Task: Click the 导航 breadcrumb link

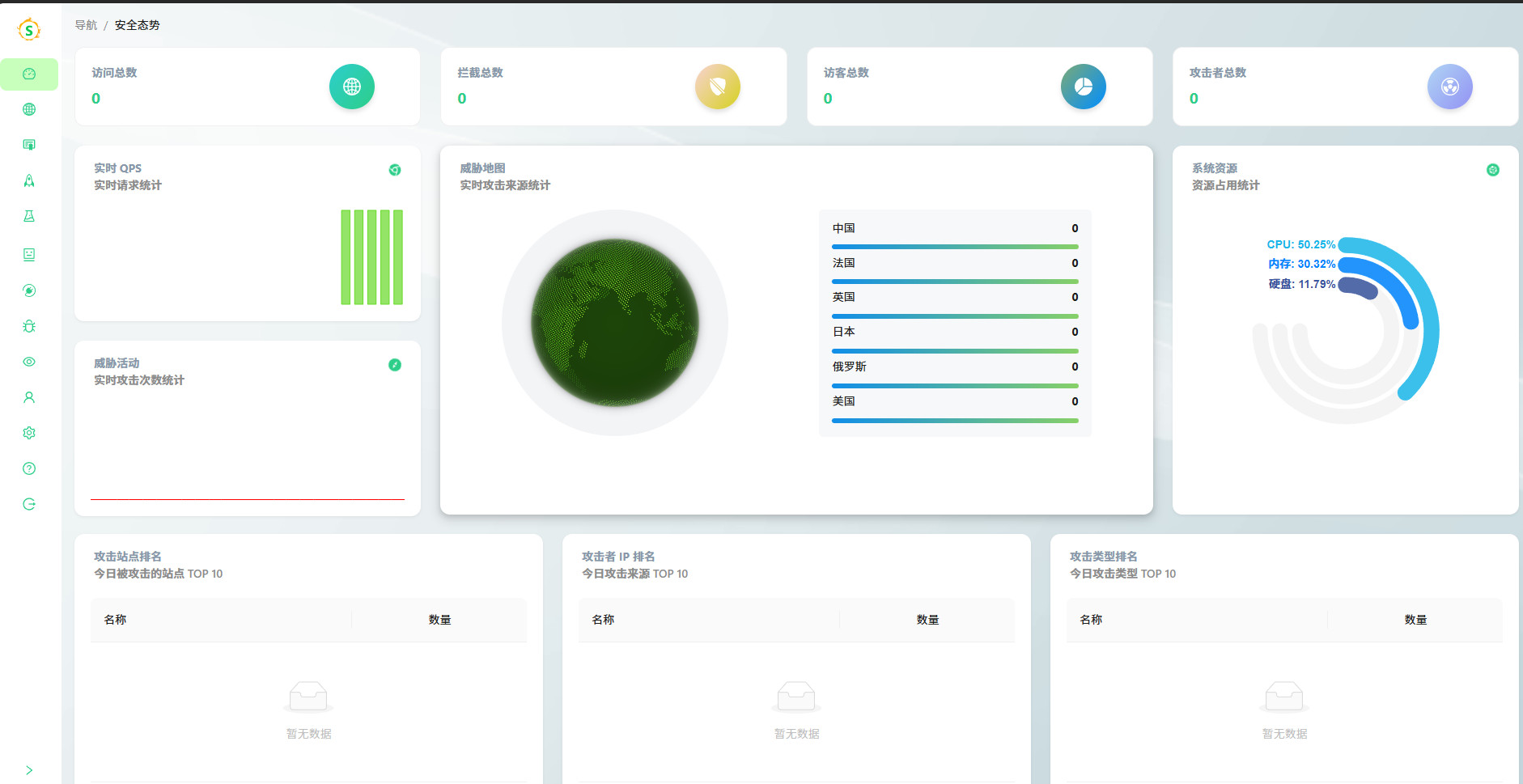Action: (x=86, y=25)
